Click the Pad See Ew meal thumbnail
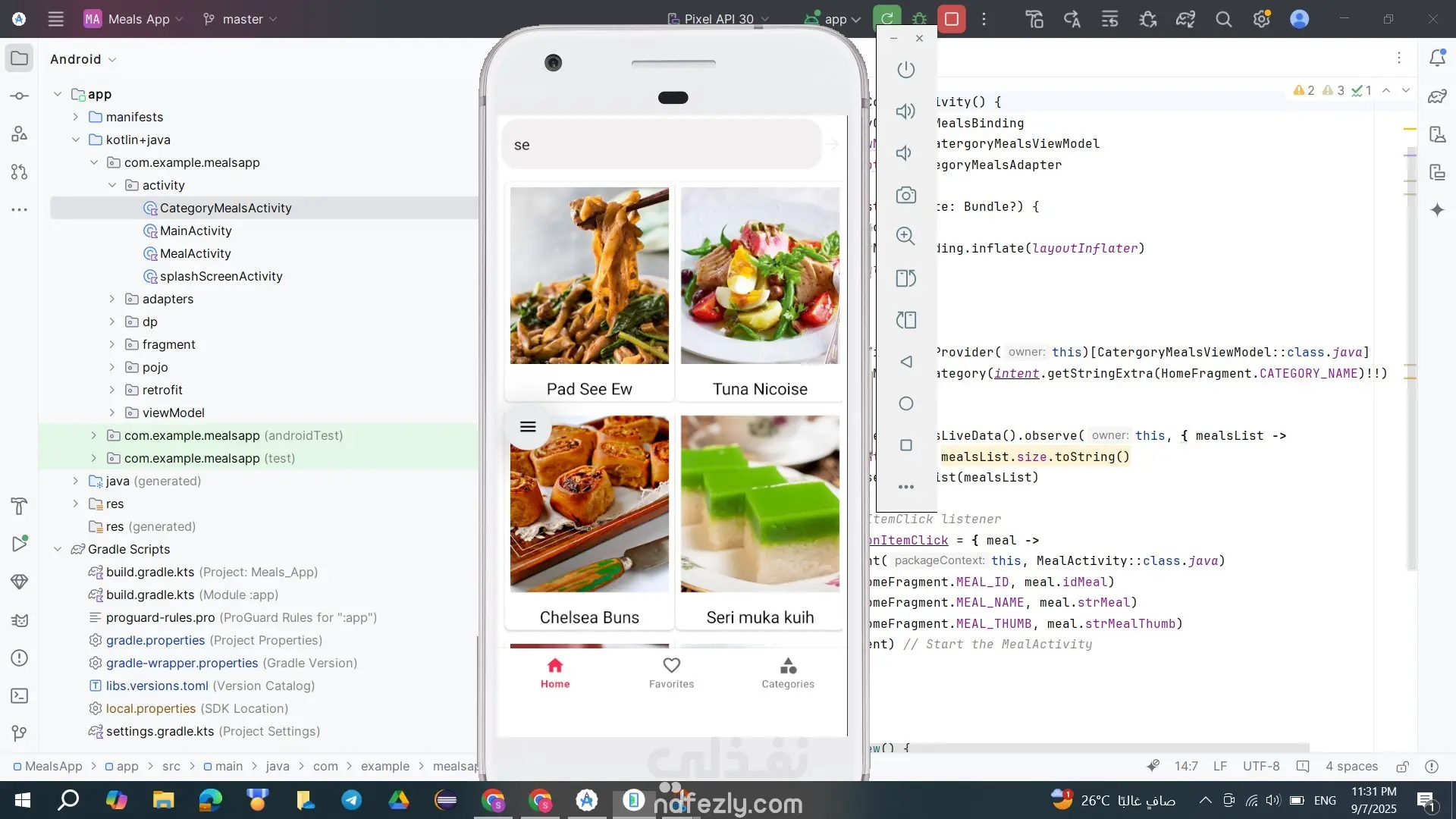The height and width of the screenshot is (819, 1456). (589, 276)
